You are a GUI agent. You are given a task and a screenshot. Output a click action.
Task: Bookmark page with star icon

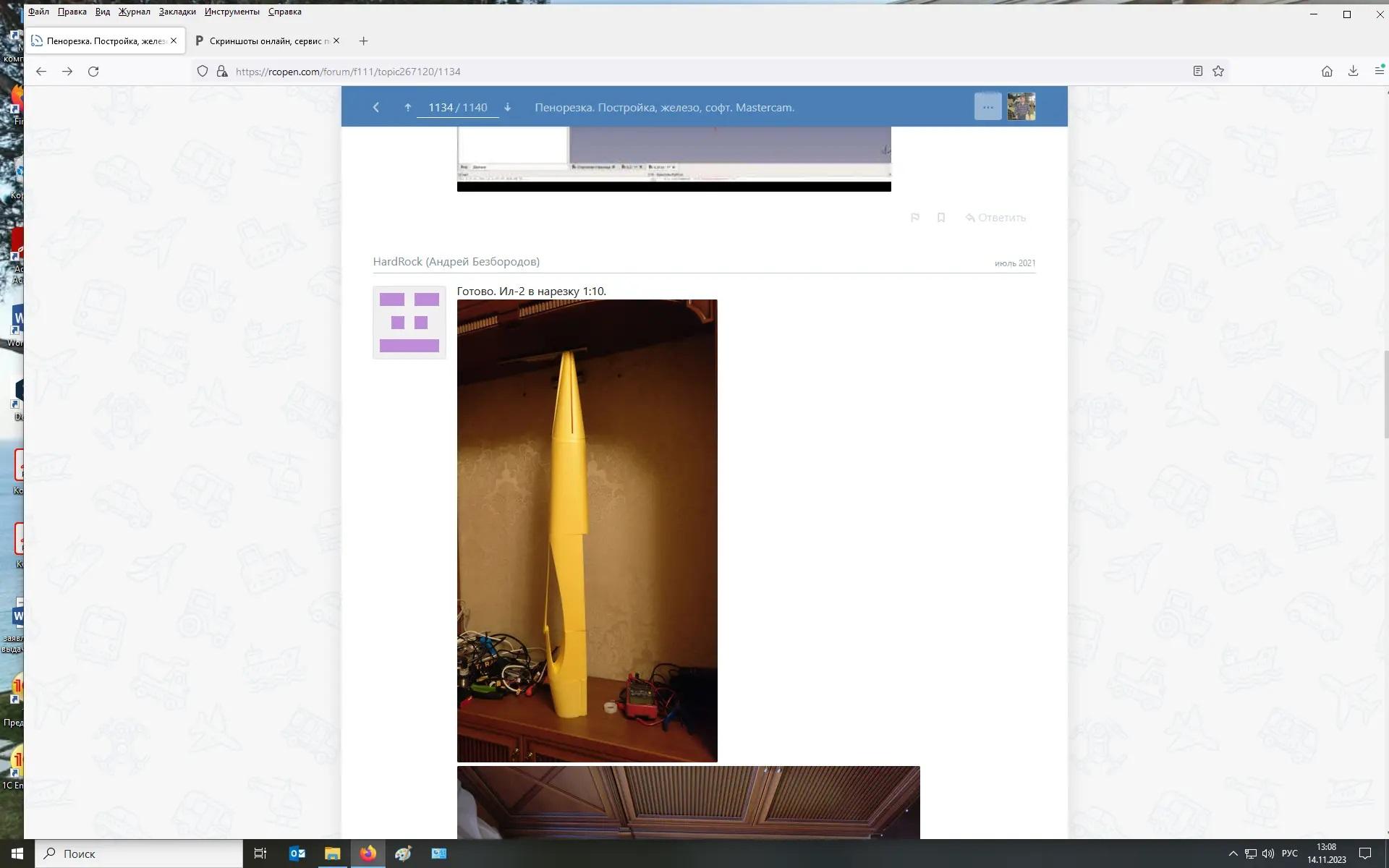point(1218,71)
